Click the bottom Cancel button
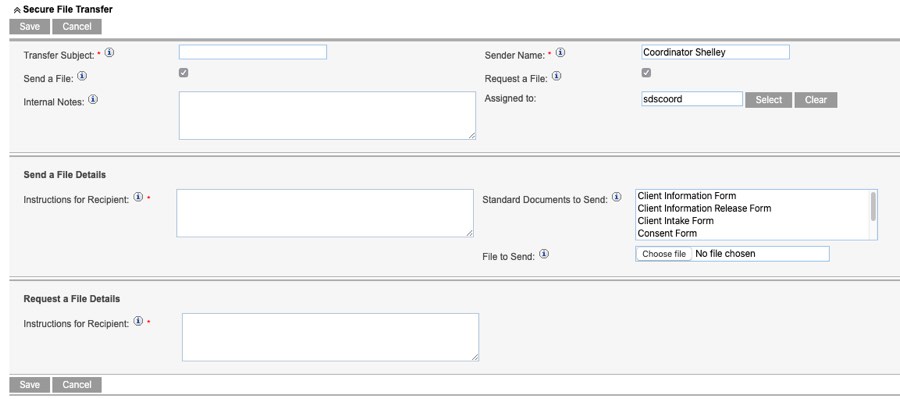 (77, 385)
